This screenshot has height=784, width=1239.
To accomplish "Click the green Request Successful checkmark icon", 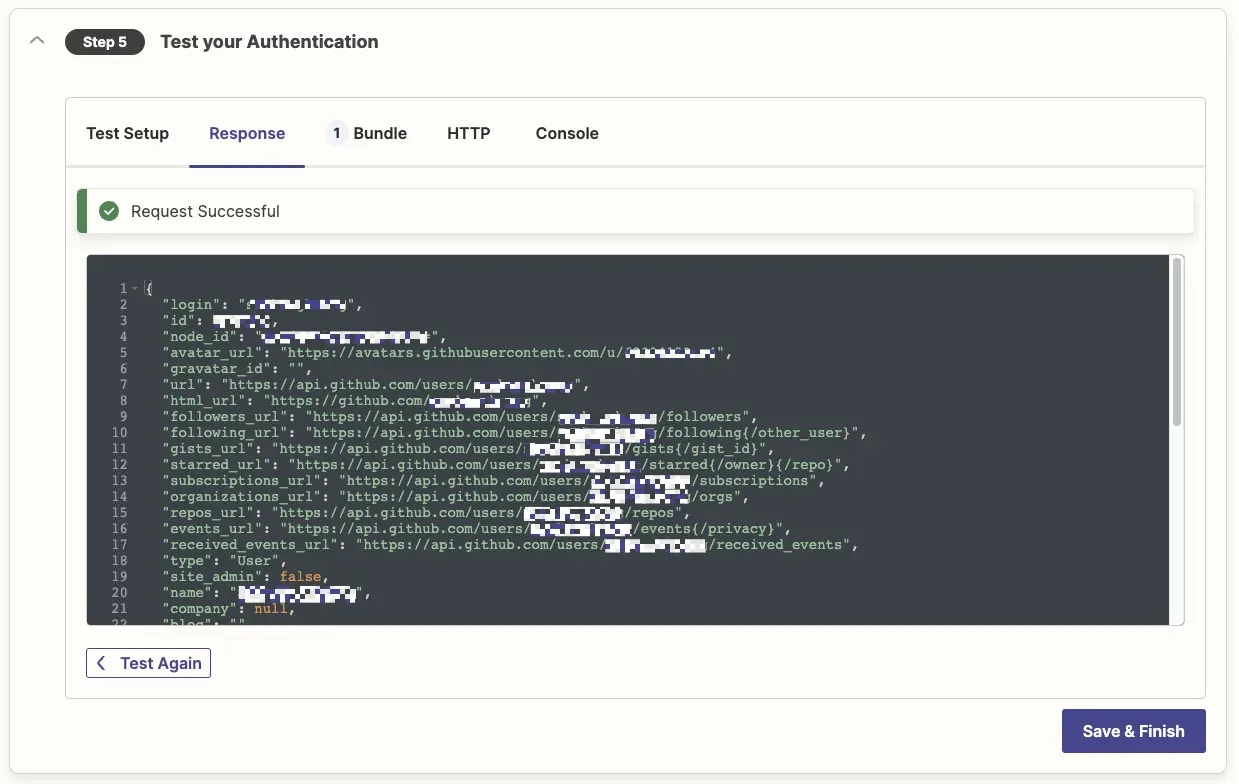I will click(110, 211).
